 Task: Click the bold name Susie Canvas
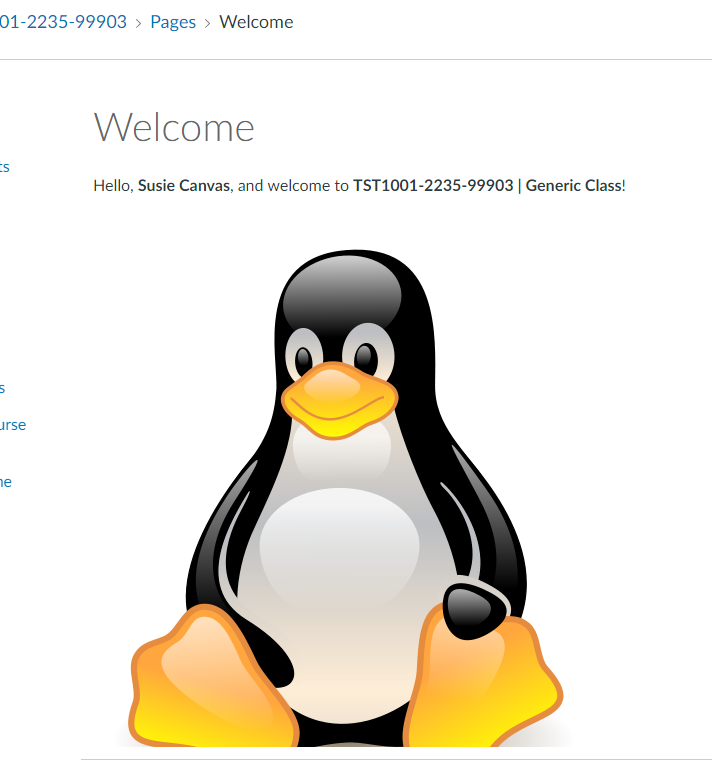pyautogui.click(x=184, y=186)
